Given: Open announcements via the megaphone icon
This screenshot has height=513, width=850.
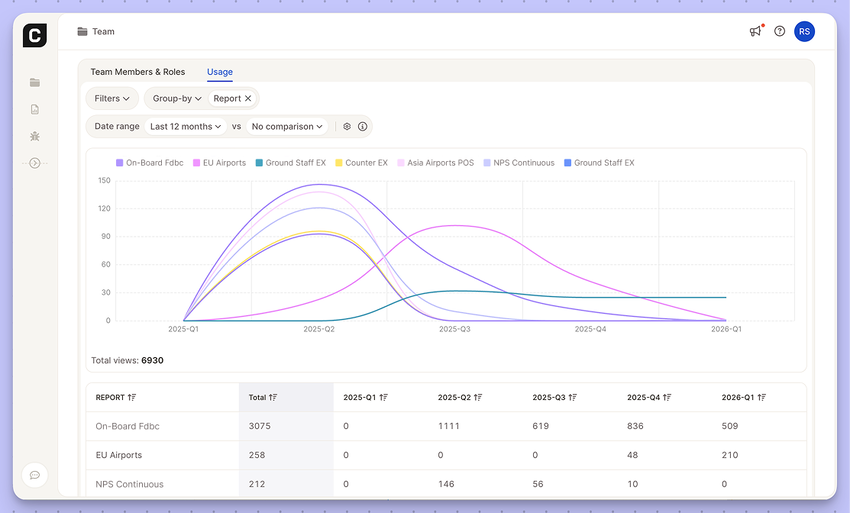Looking at the screenshot, I should (755, 31).
